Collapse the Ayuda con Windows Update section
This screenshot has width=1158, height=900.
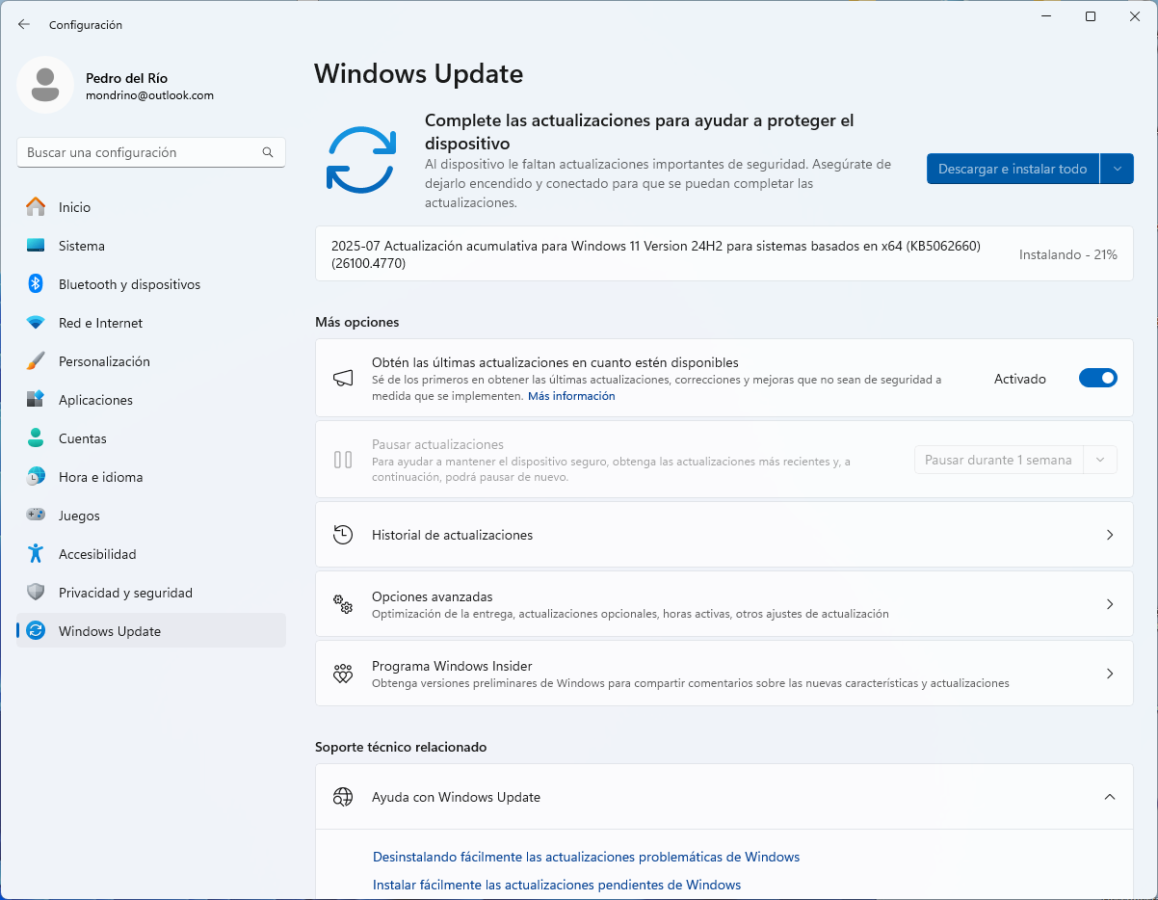(x=1109, y=797)
